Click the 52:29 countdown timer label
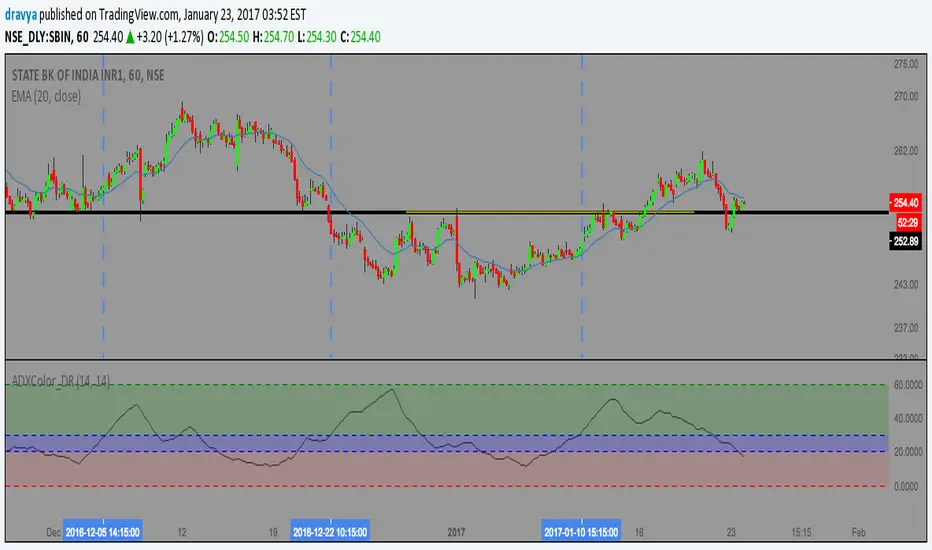The image size is (932, 550). click(908, 222)
